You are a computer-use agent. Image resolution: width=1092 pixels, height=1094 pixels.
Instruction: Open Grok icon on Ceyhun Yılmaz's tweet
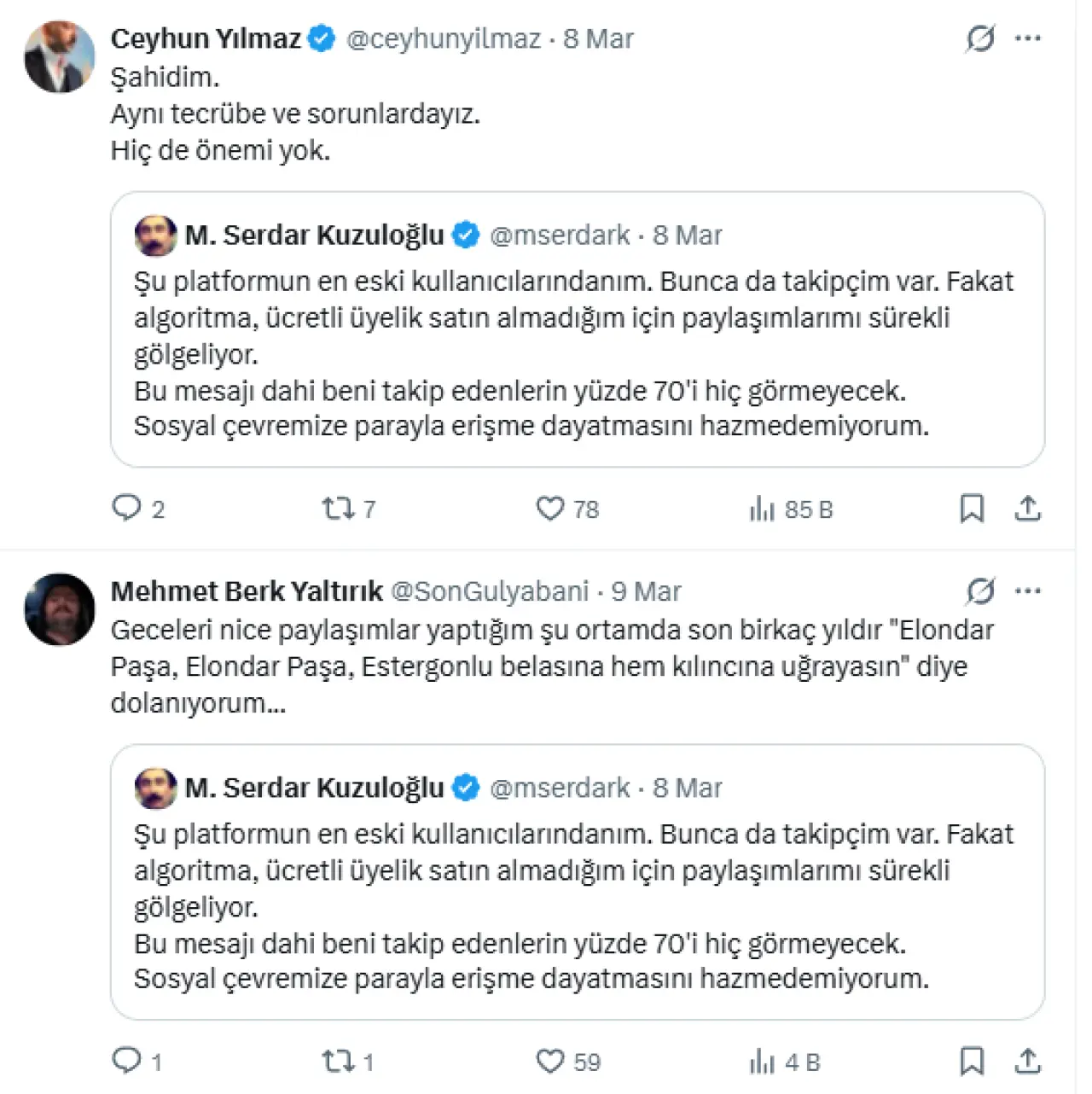[x=980, y=38]
